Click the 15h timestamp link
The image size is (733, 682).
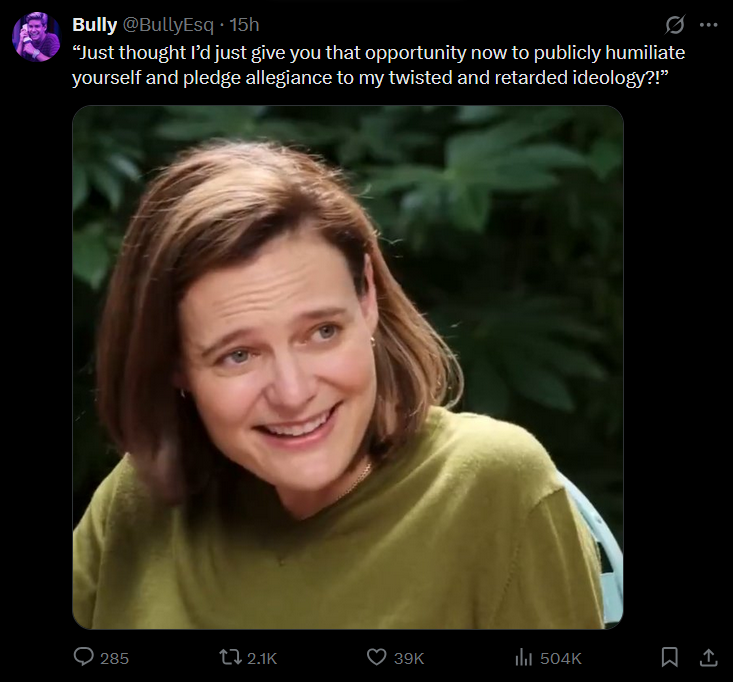pyautogui.click(x=245, y=25)
